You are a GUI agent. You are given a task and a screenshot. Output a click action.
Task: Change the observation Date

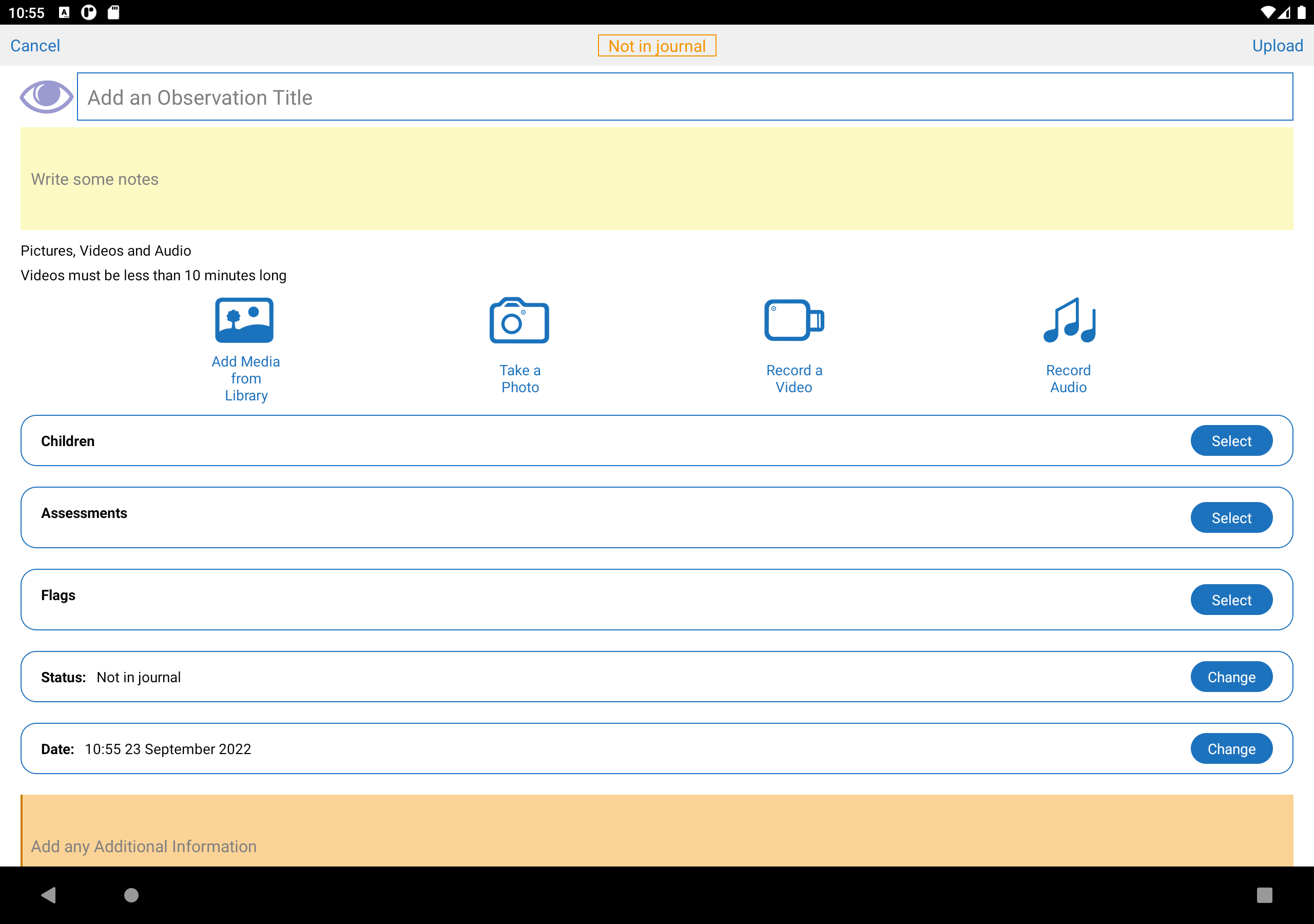tap(1231, 748)
